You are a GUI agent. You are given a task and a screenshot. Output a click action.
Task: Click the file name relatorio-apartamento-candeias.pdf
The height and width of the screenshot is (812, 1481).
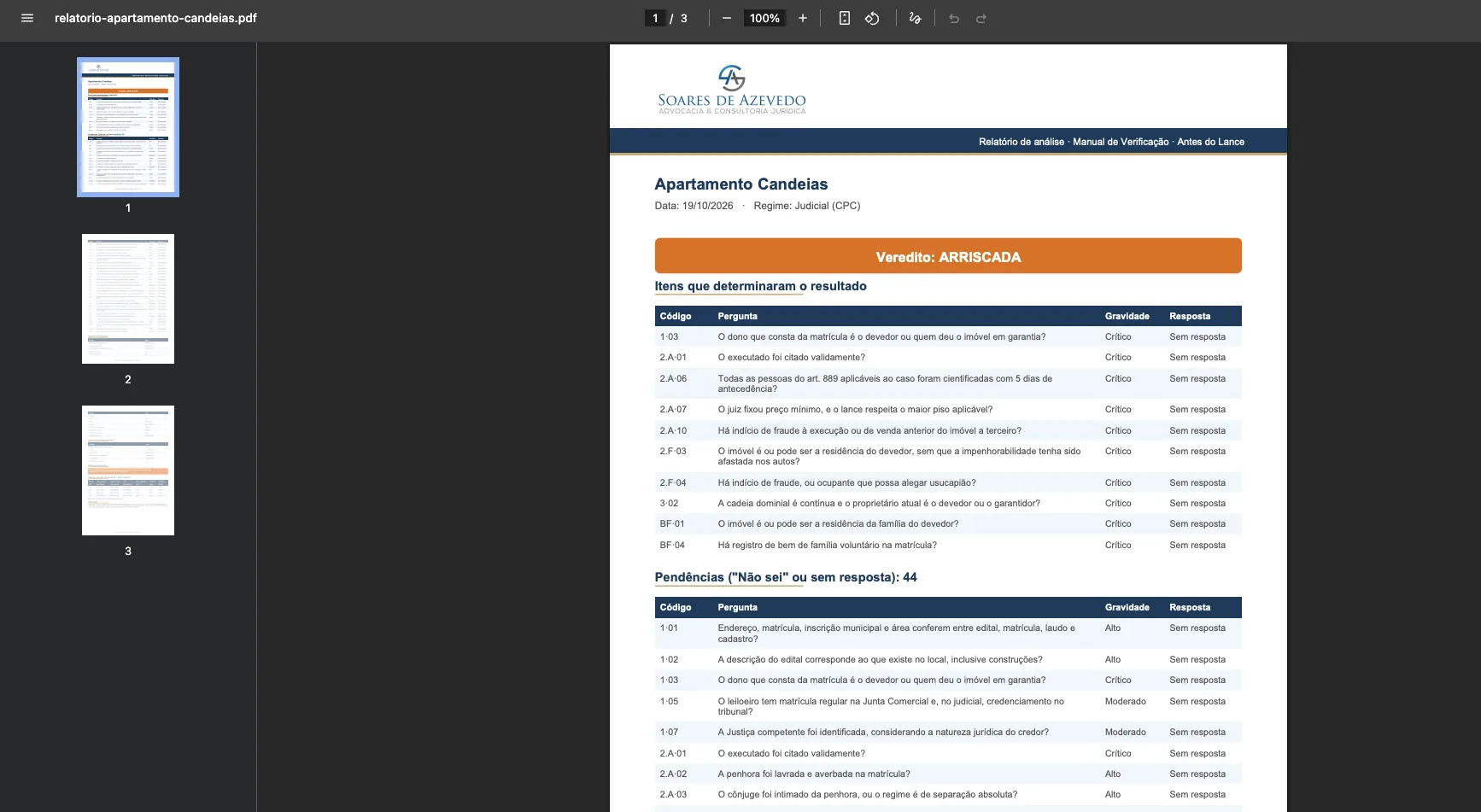point(155,18)
